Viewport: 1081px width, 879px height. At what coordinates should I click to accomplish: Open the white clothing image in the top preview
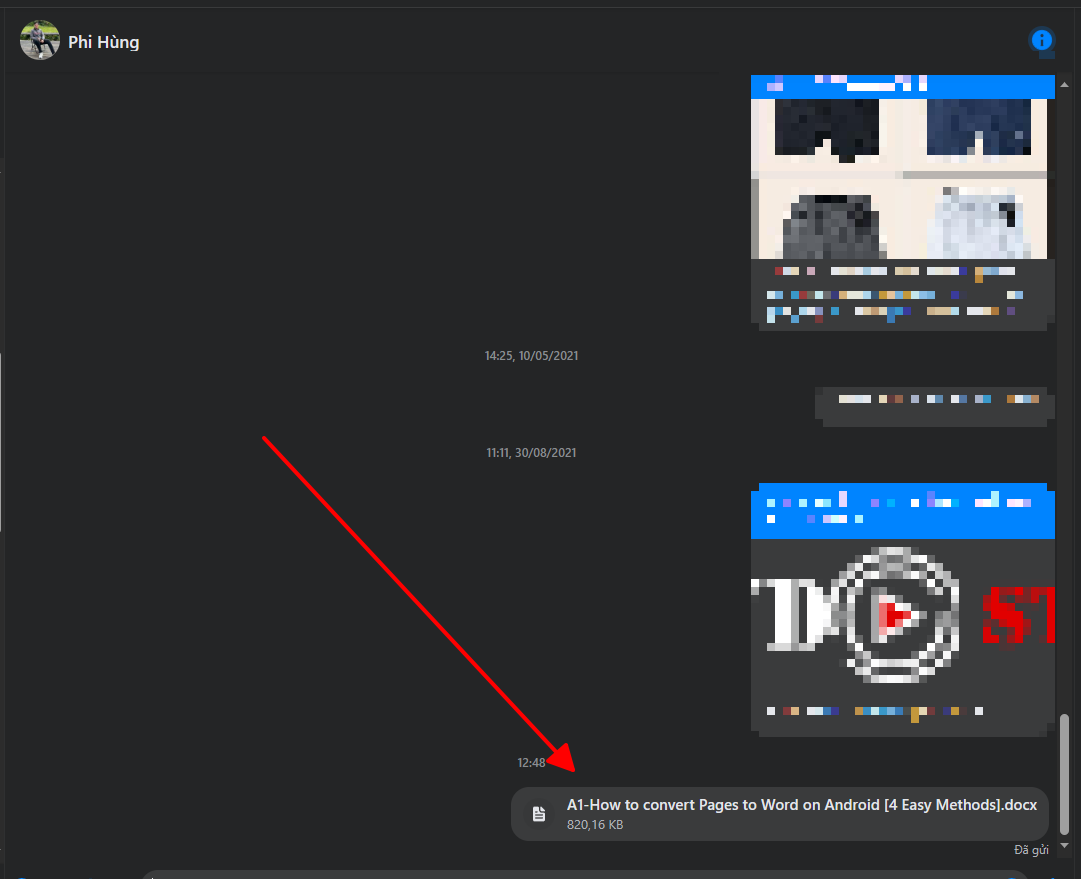click(x=977, y=222)
